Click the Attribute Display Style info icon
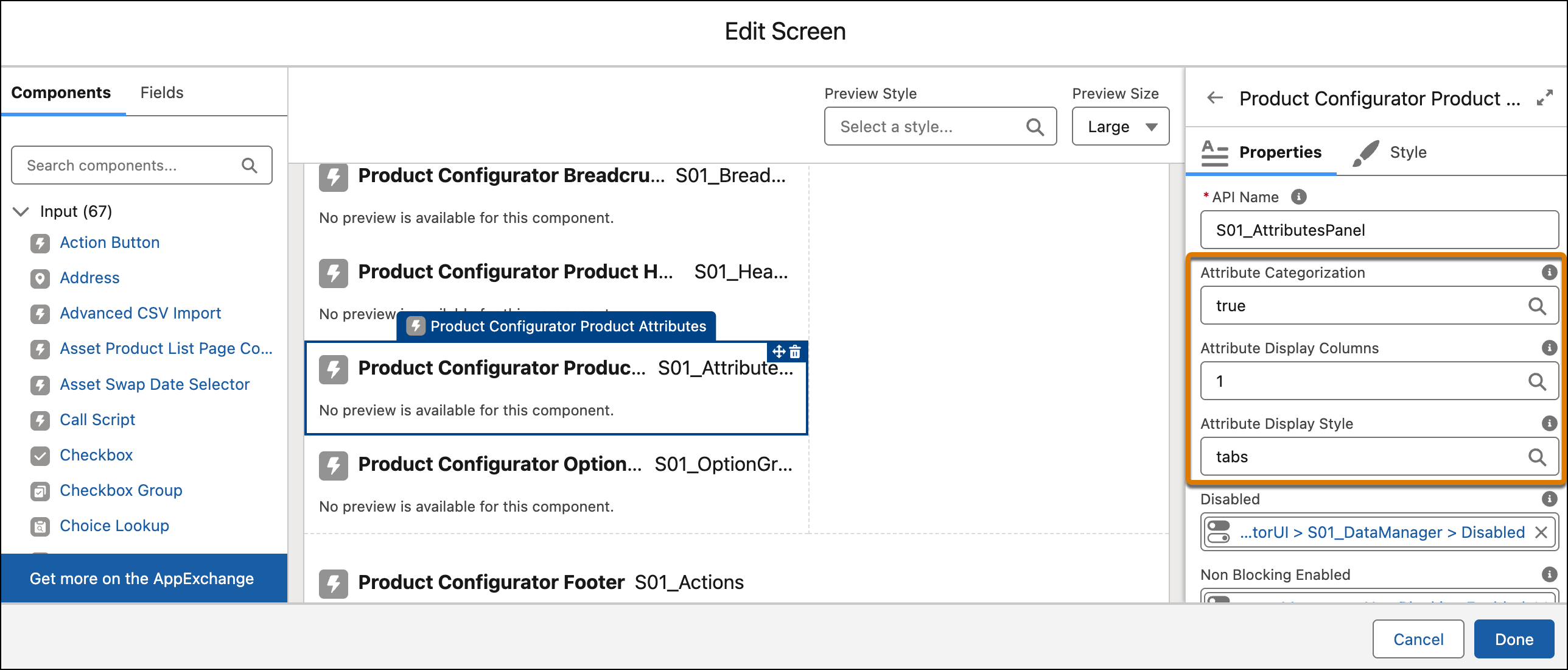Image resolution: width=1568 pixels, height=670 pixels. [1549, 423]
